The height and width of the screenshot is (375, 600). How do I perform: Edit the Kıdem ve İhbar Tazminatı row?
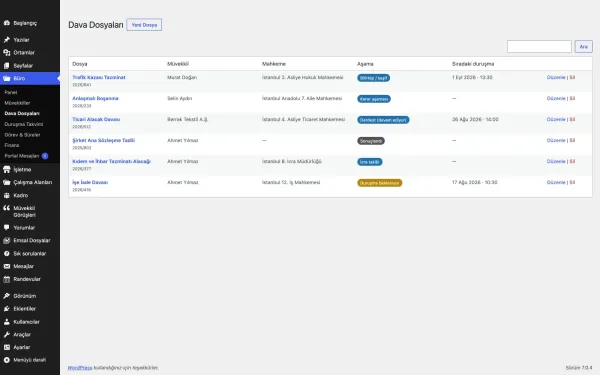pyautogui.click(x=556, y=161)
